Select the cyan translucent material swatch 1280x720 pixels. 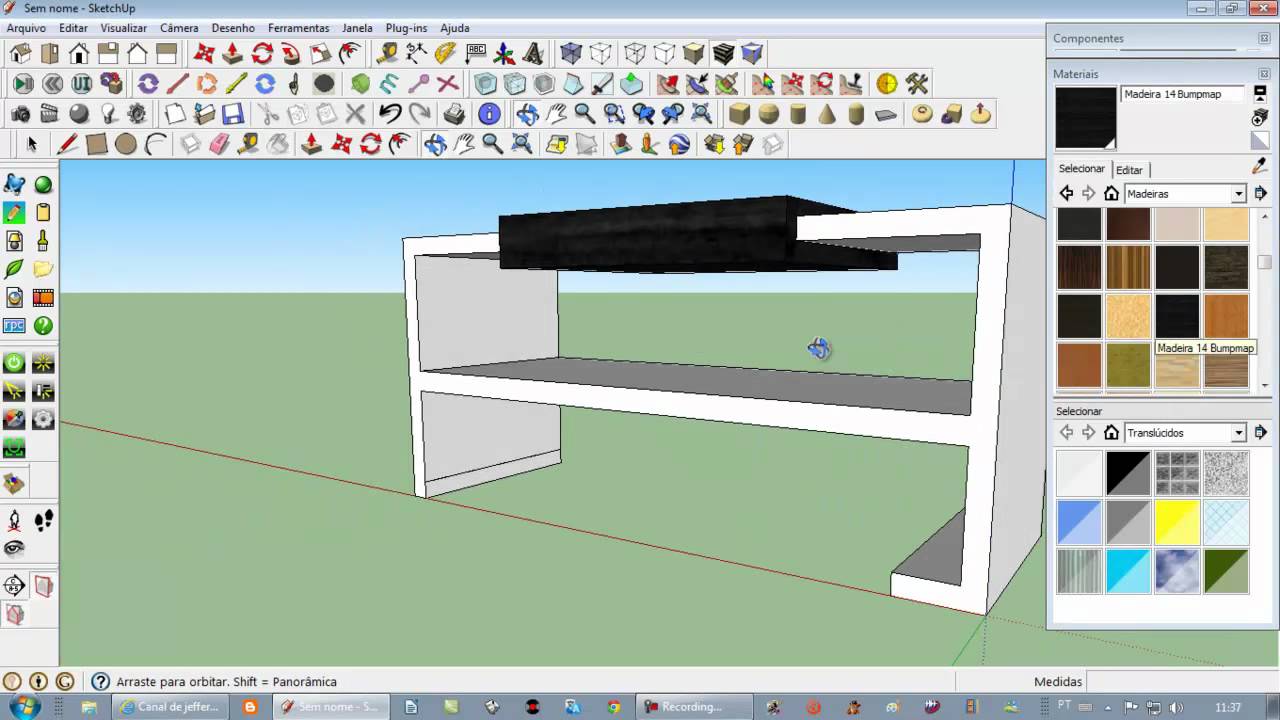pyautogui.click(x=1128, y=572)
